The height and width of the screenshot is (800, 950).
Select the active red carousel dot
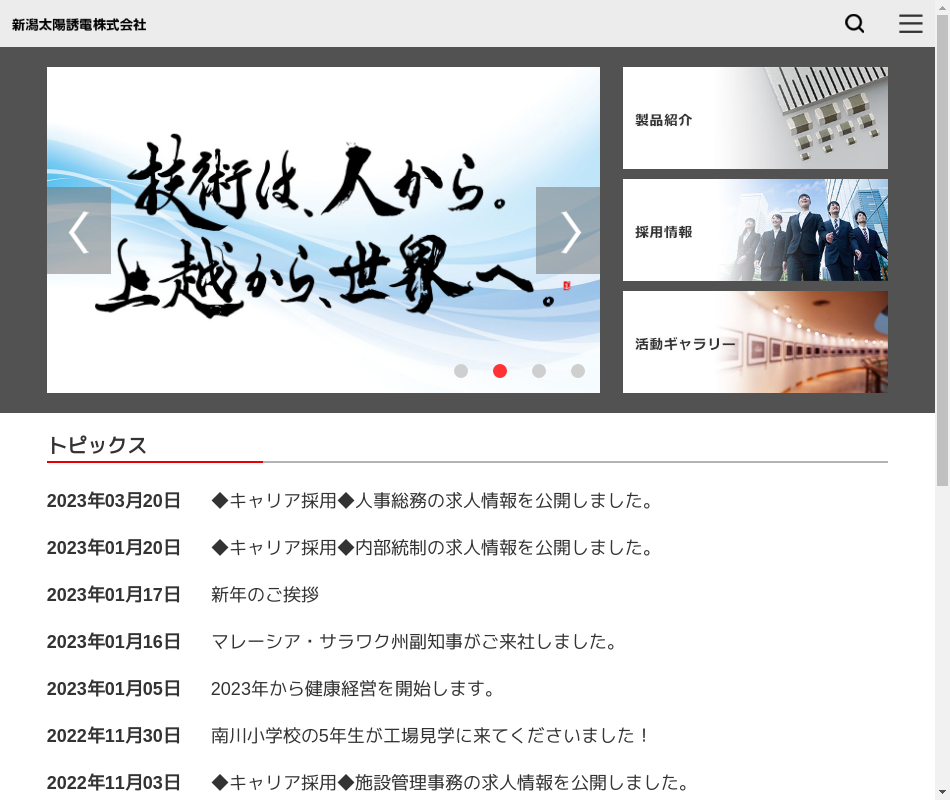500,371
